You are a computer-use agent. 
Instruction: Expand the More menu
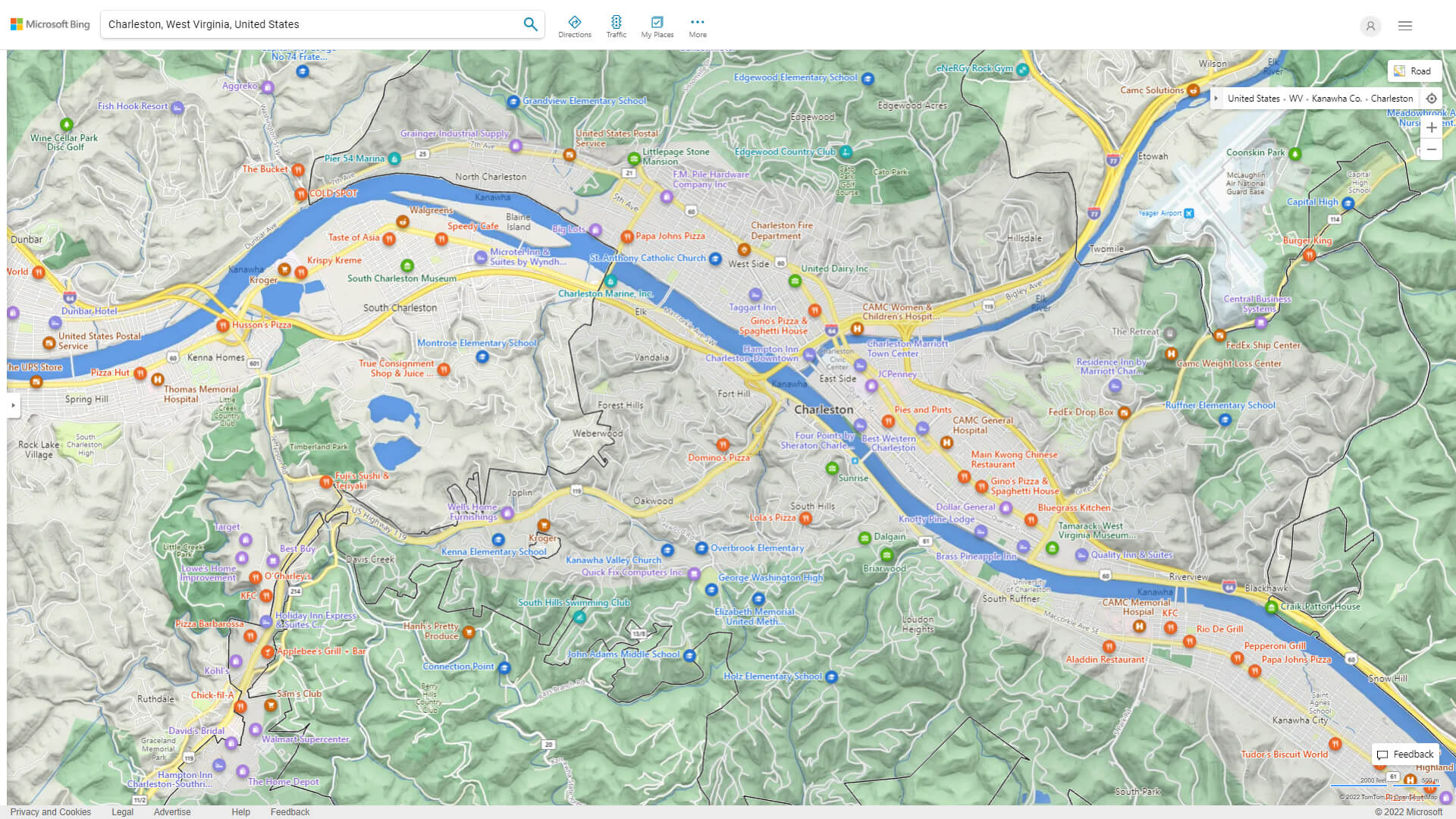tap(697, 26)
